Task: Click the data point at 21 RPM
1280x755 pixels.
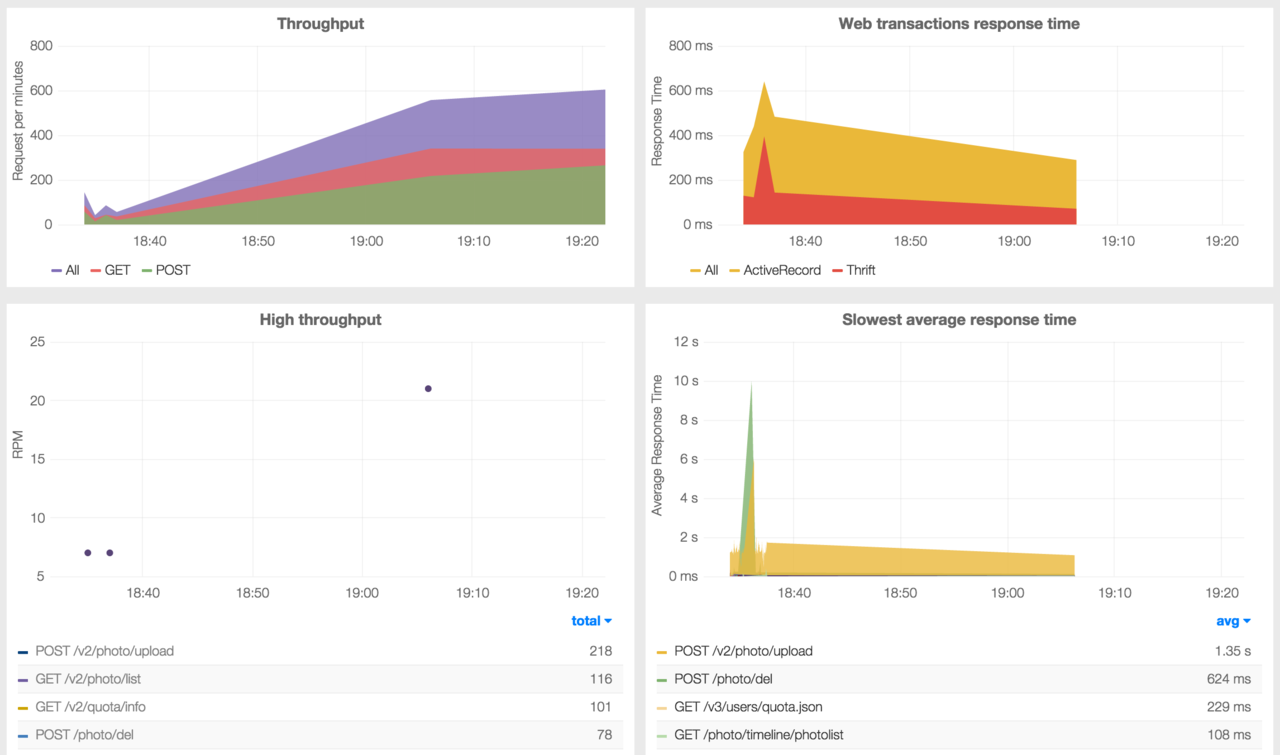Action: [x=428, y=388]
